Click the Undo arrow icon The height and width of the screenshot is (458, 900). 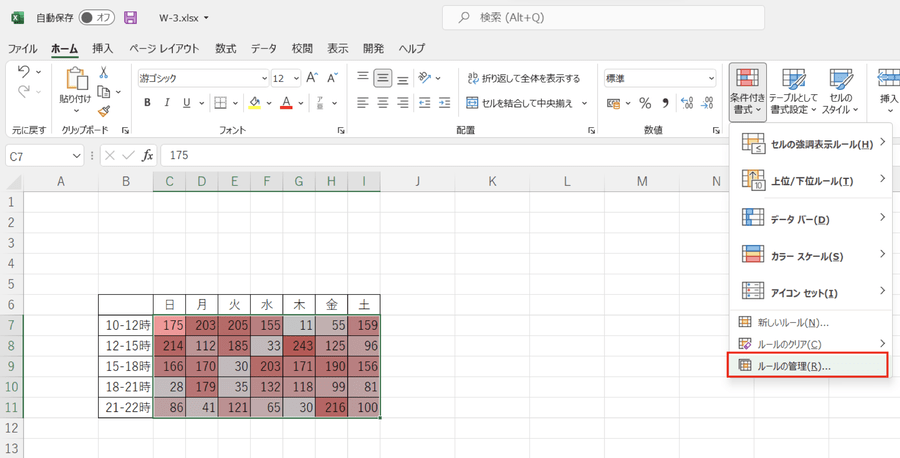[24, 71]
